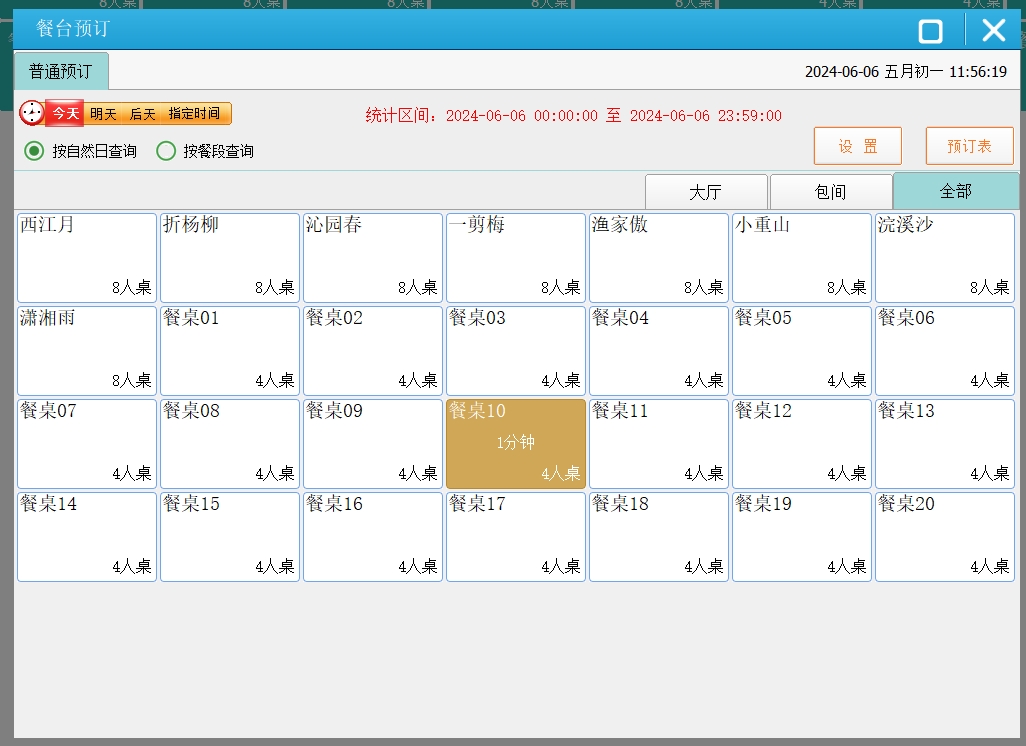Switch to the 包间 area tab
This screenshot has width=1026, height=746.
(831, 192)
